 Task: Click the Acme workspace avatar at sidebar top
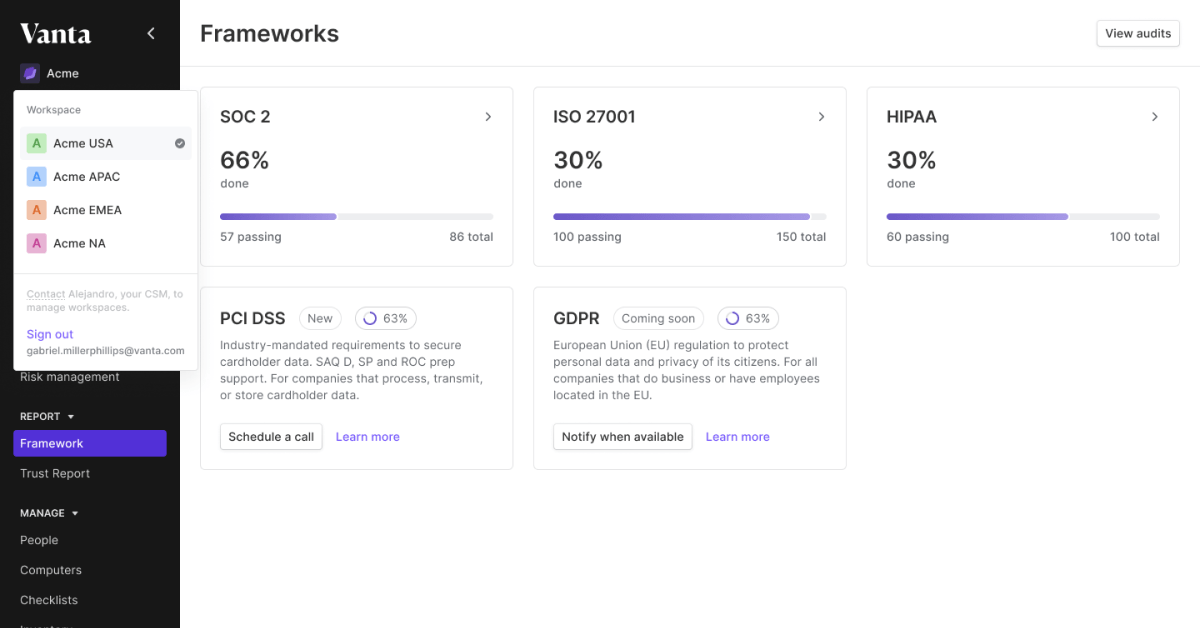tap(29, 72)
